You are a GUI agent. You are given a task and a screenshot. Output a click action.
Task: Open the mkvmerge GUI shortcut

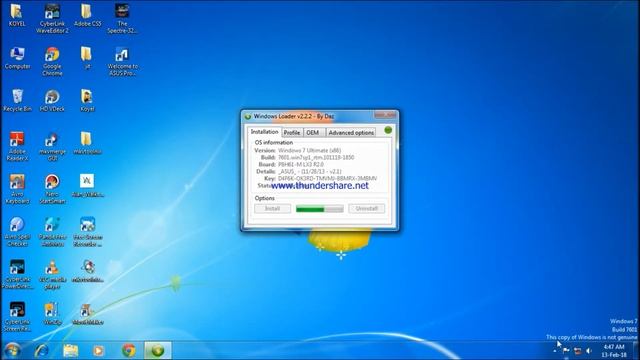52,146
